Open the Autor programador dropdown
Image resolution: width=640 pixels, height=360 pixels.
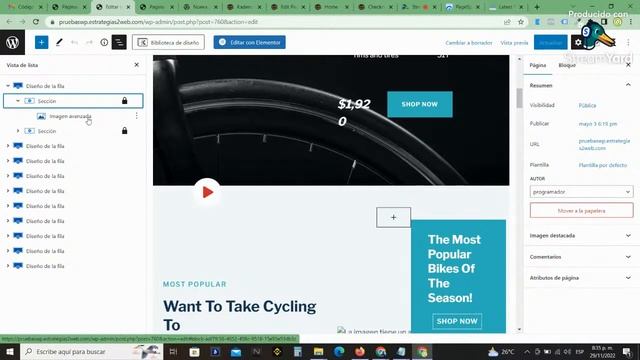[x=581, y=192]
